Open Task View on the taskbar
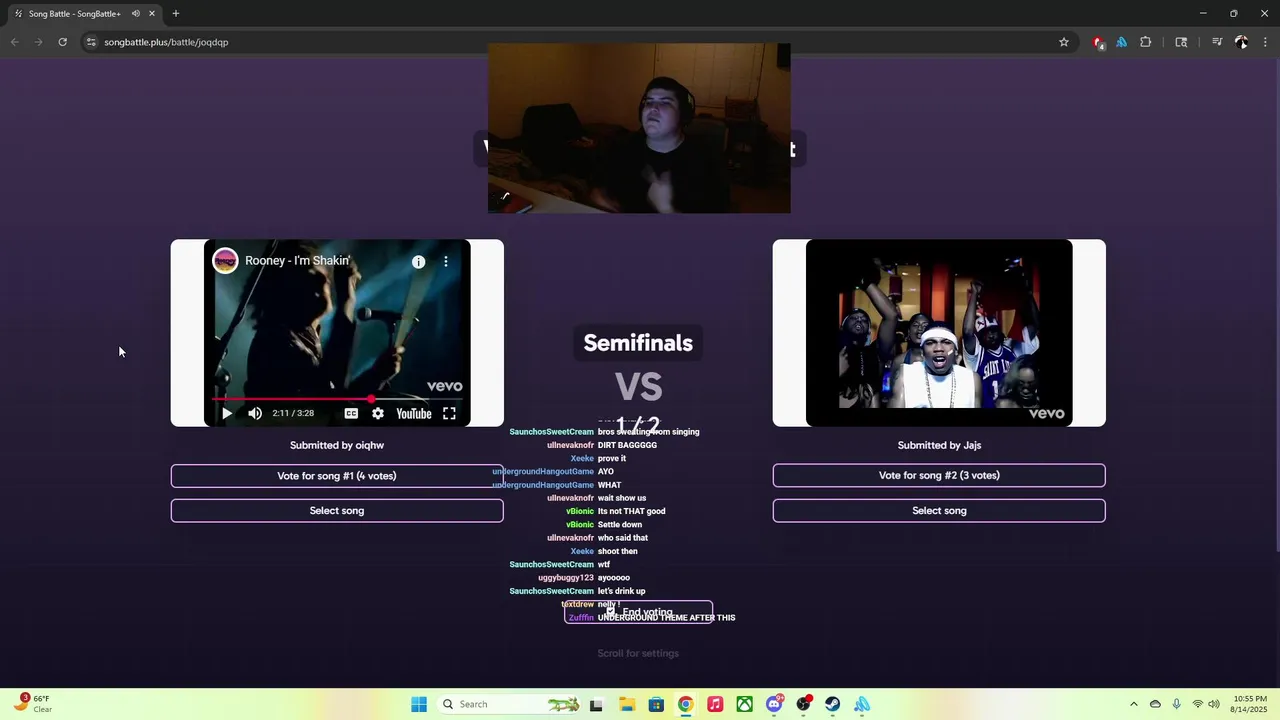Image resolution: width=1280 pixels, height=720 pixels. click(x=596, y=704)
